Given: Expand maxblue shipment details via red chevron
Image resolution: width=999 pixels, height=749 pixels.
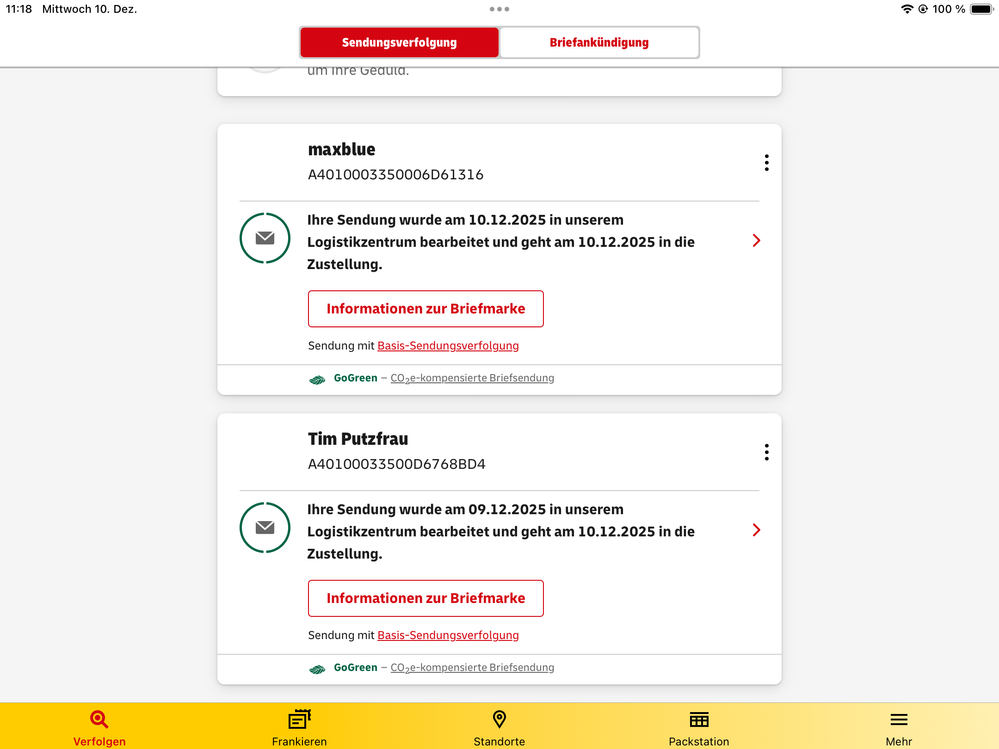Looking at the screenshot, I should click(756, 241).
